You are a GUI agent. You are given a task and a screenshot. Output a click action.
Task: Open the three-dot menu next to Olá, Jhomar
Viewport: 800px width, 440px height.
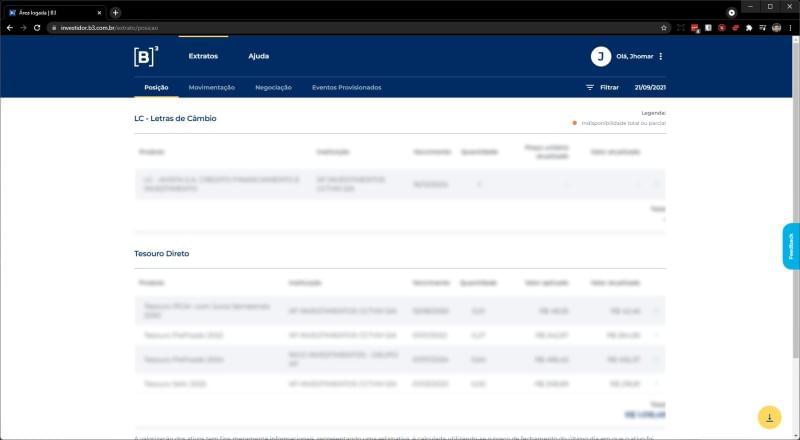[661, 56]
